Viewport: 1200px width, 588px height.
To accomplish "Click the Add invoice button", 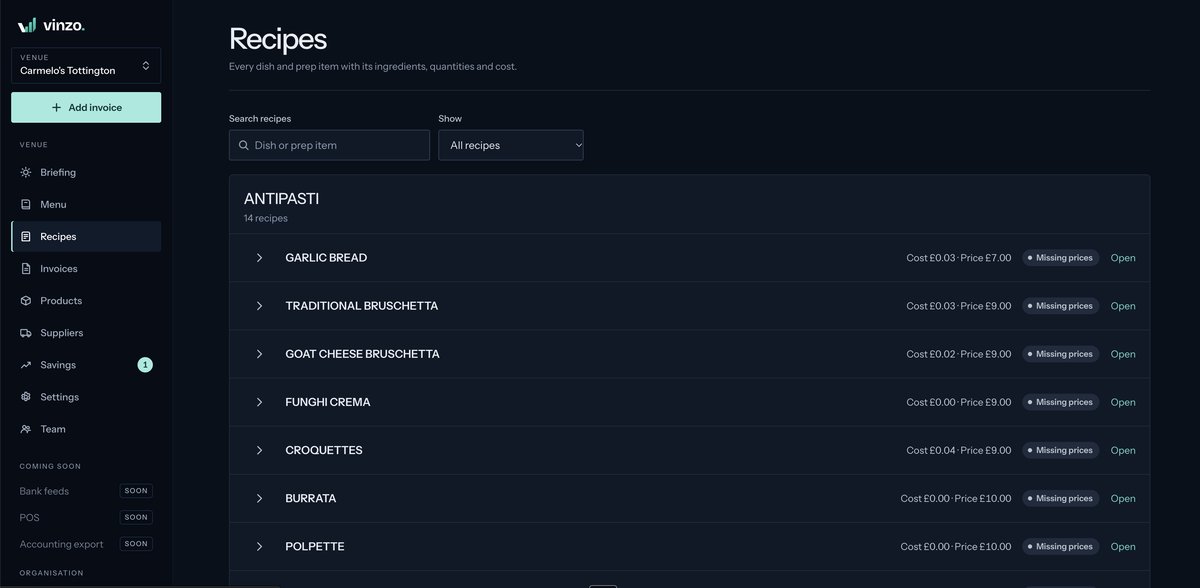I will pos(86,107).
